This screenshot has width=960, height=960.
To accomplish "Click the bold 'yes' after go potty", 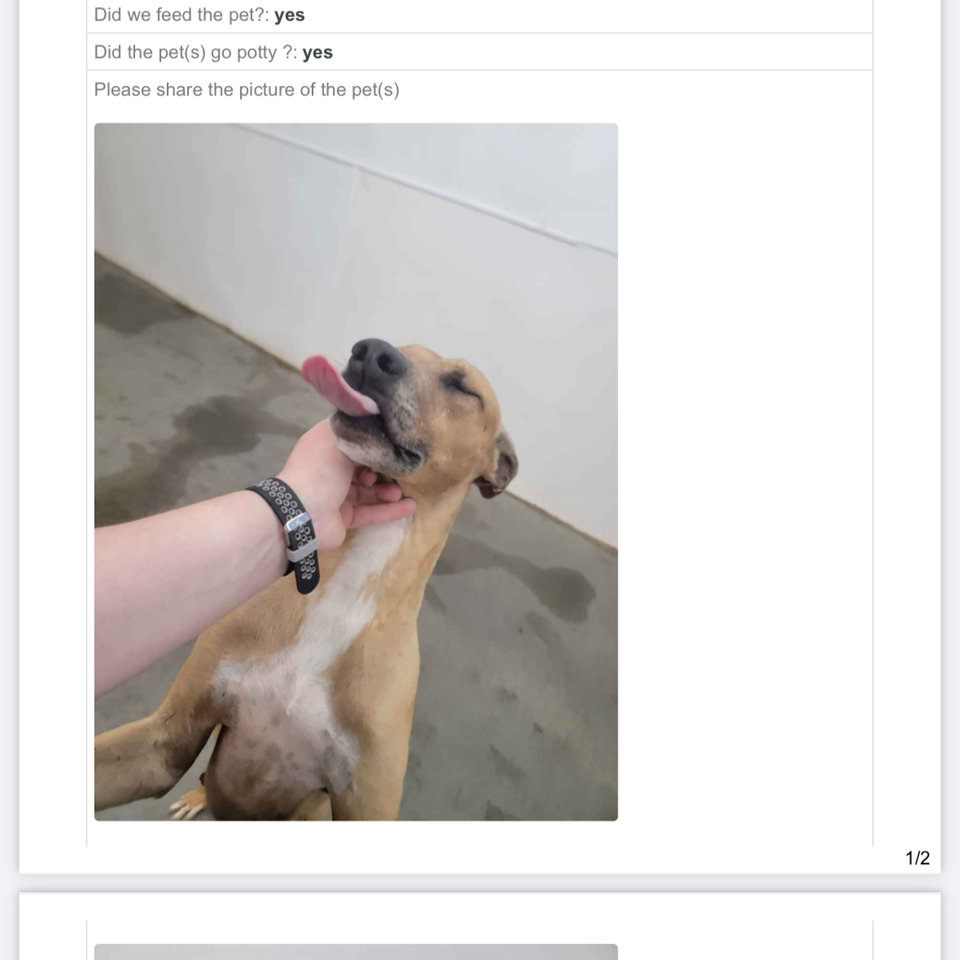I will (x=317, y=53).
